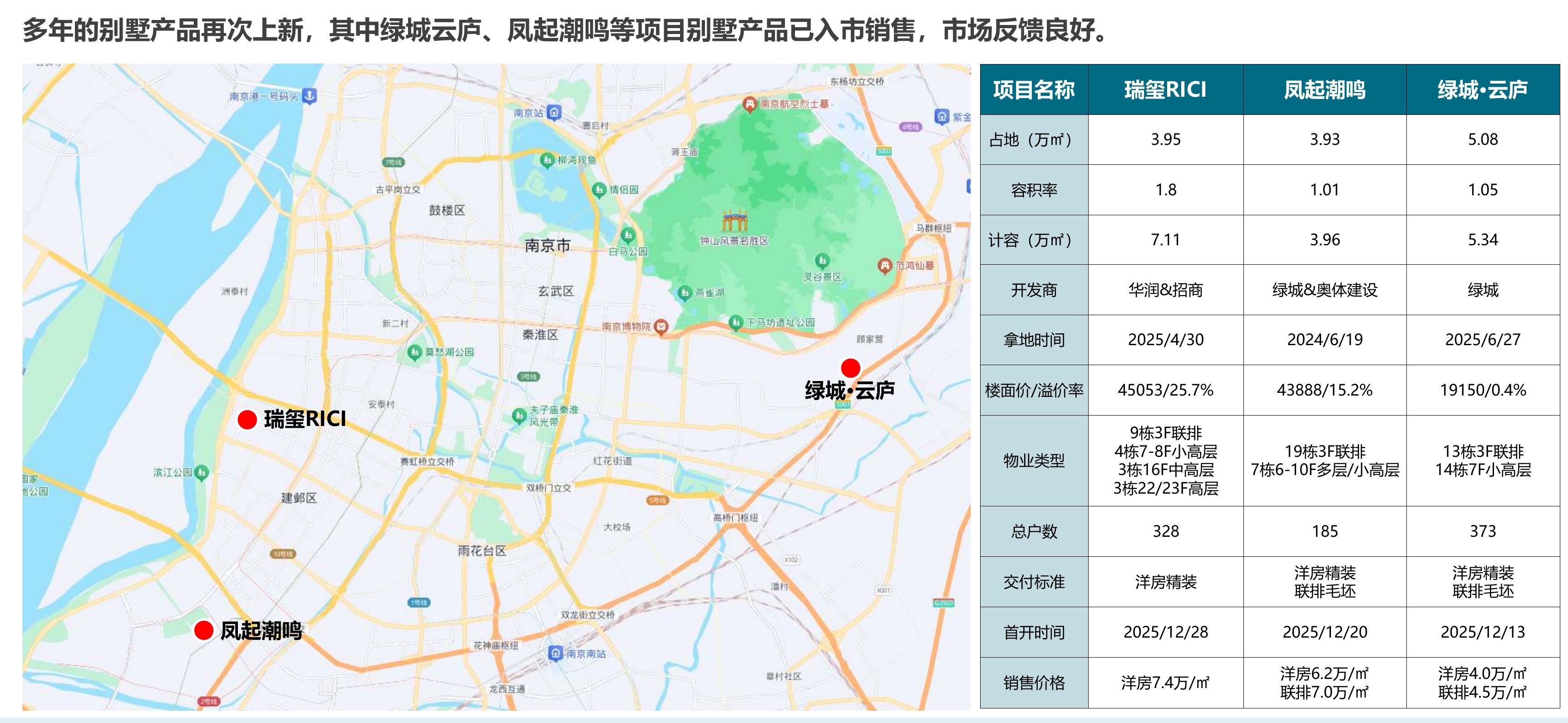Click the 交付标准 row label
The image size is (1568, 723).
[x=1034, y=582]
